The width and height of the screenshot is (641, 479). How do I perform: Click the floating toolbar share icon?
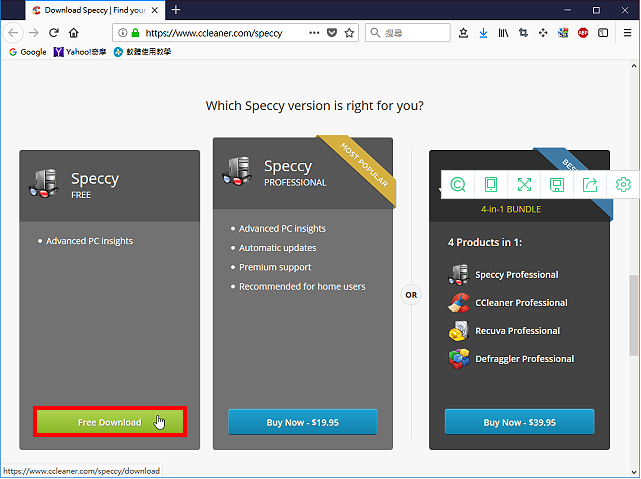590,185
